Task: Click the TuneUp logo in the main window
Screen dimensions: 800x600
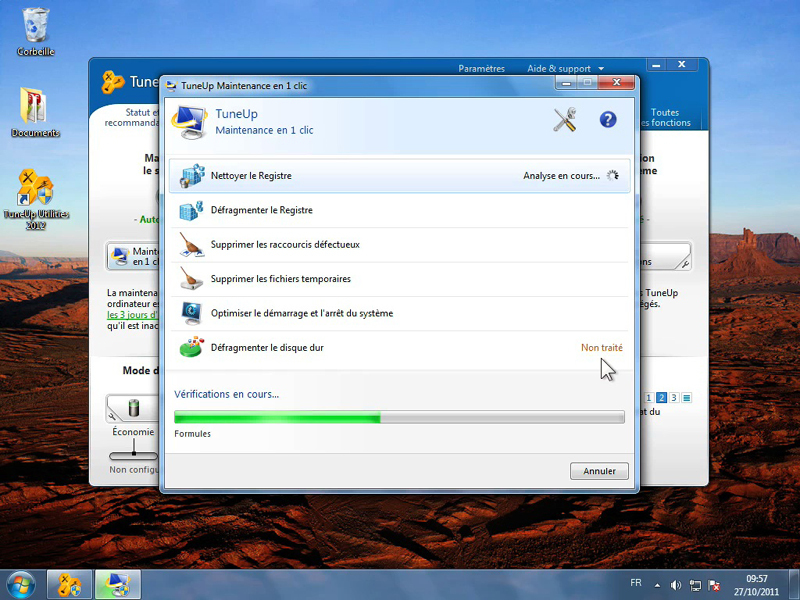Action: [113, 82]
